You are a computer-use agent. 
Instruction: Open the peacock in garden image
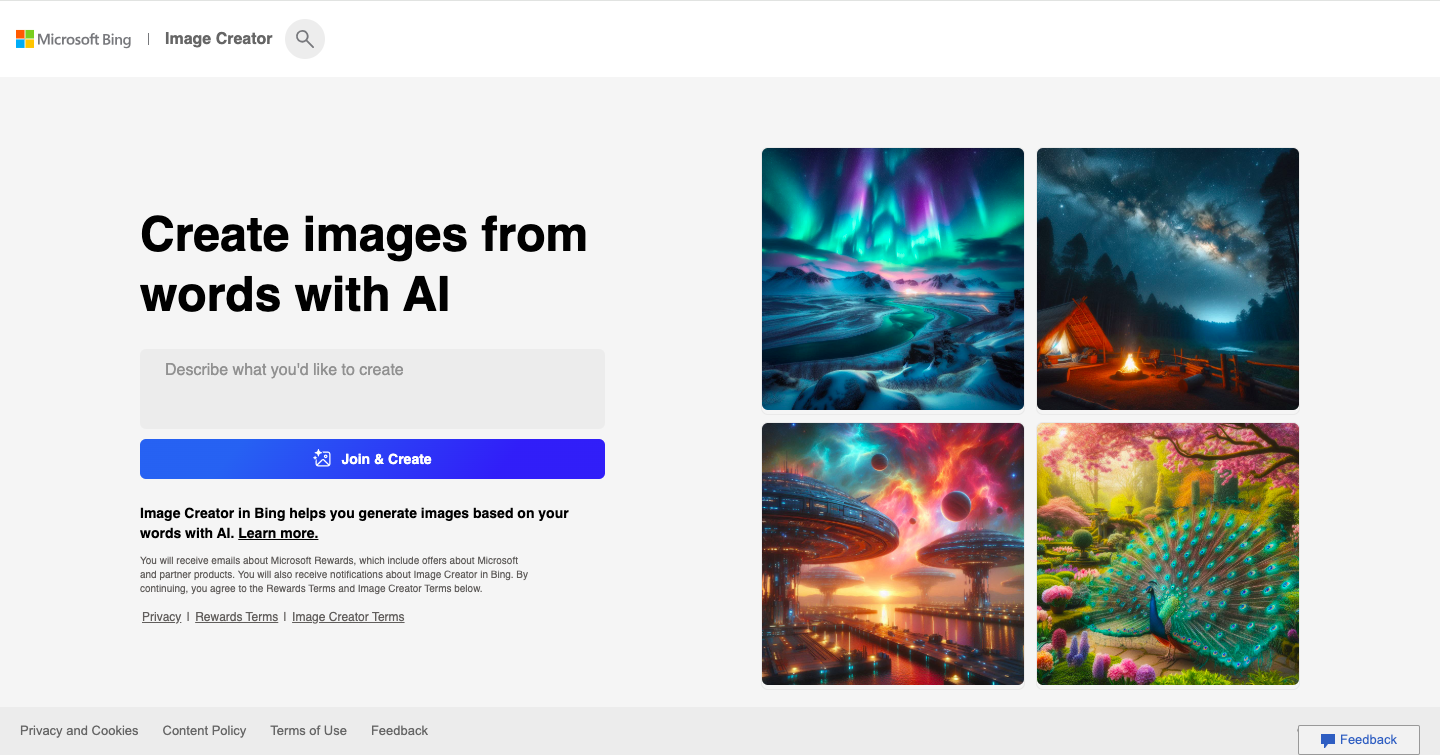[1167, 553]
